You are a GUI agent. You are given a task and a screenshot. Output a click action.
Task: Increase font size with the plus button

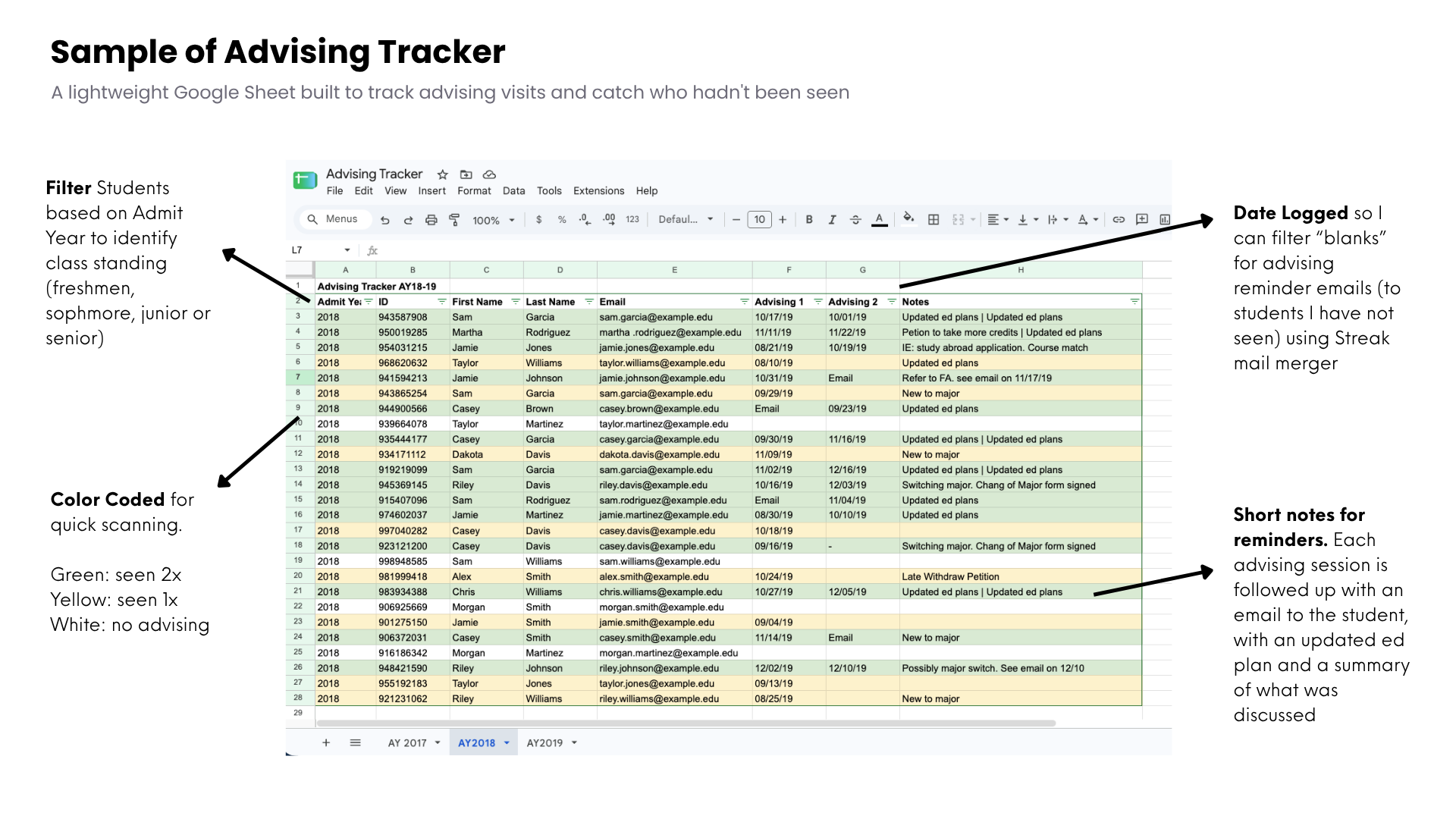tap(783, 220)
